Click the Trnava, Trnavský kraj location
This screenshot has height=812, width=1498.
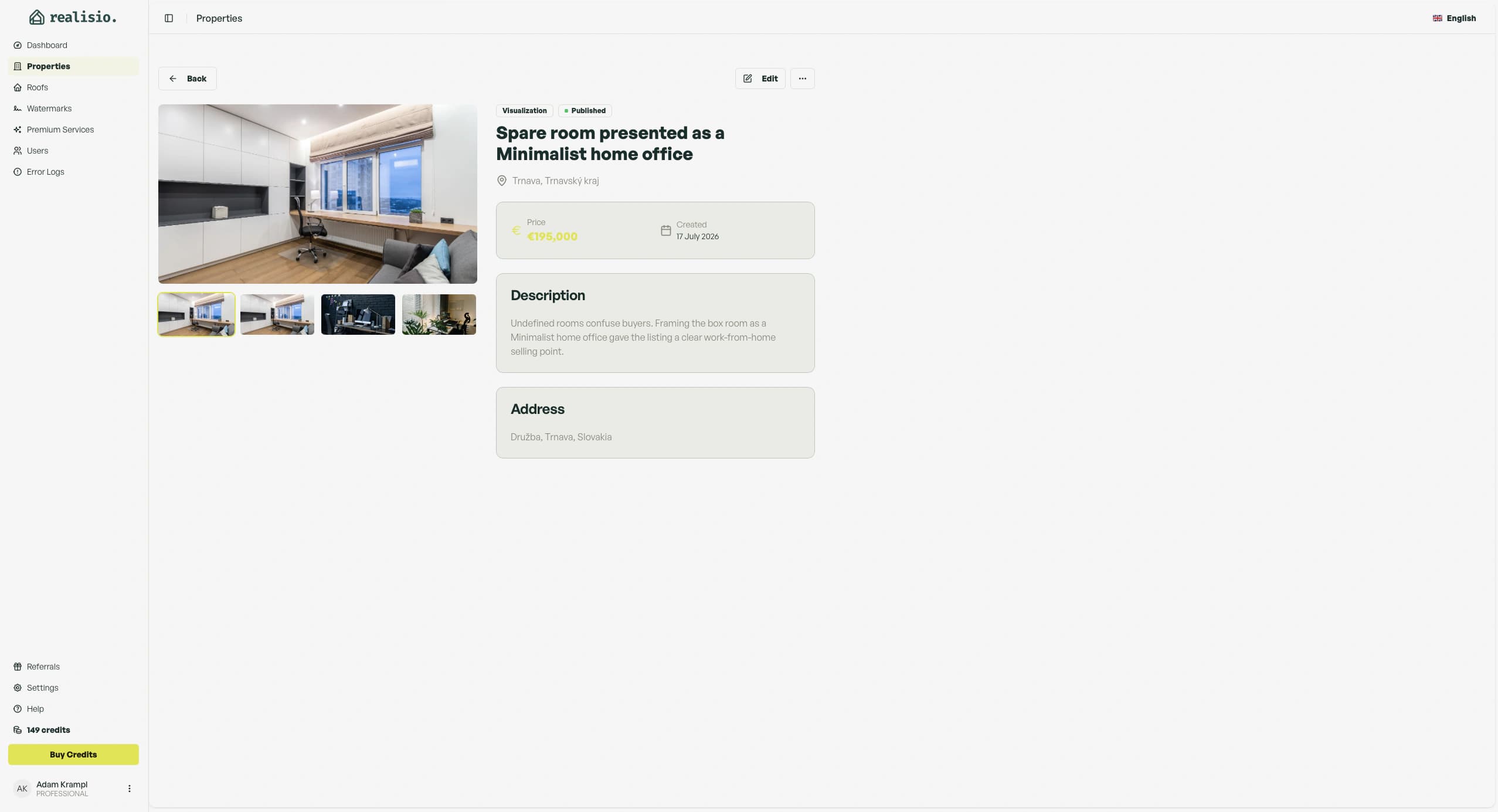point(556,181)
